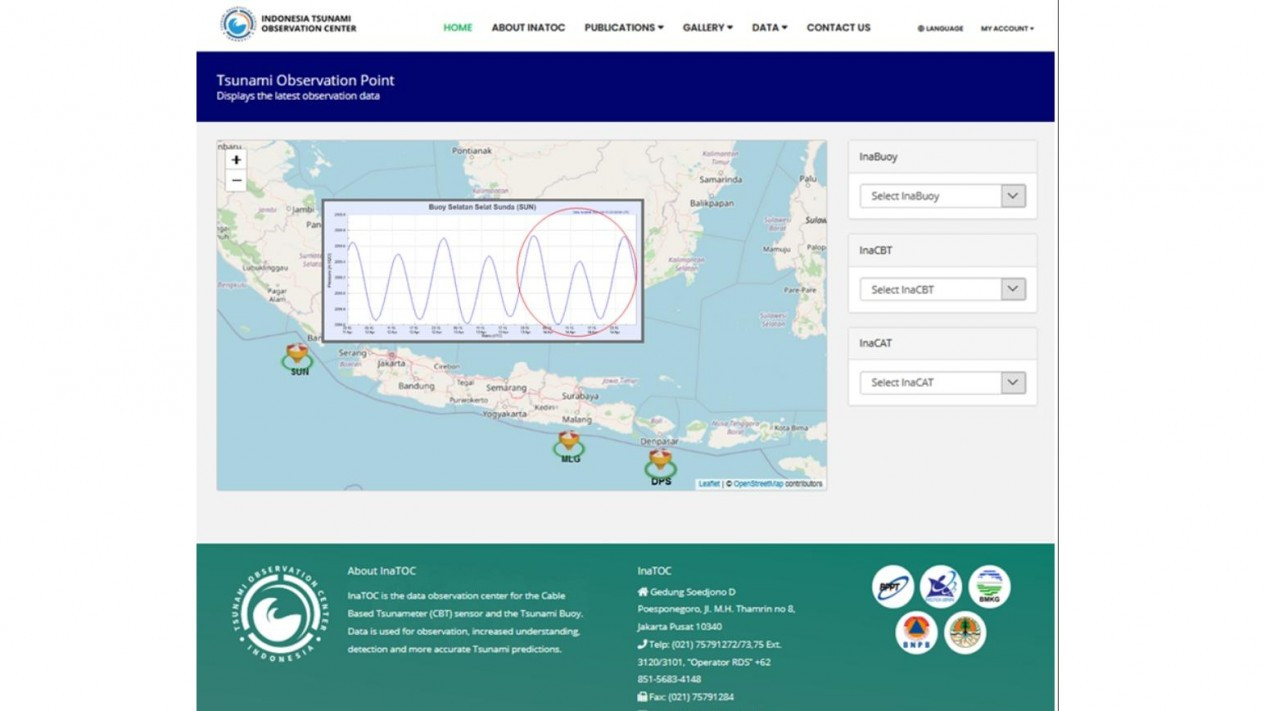Viewport: 1265px width, 711px height.
Task: Click the Jakarta label on the map
Action: pos(391,364)
